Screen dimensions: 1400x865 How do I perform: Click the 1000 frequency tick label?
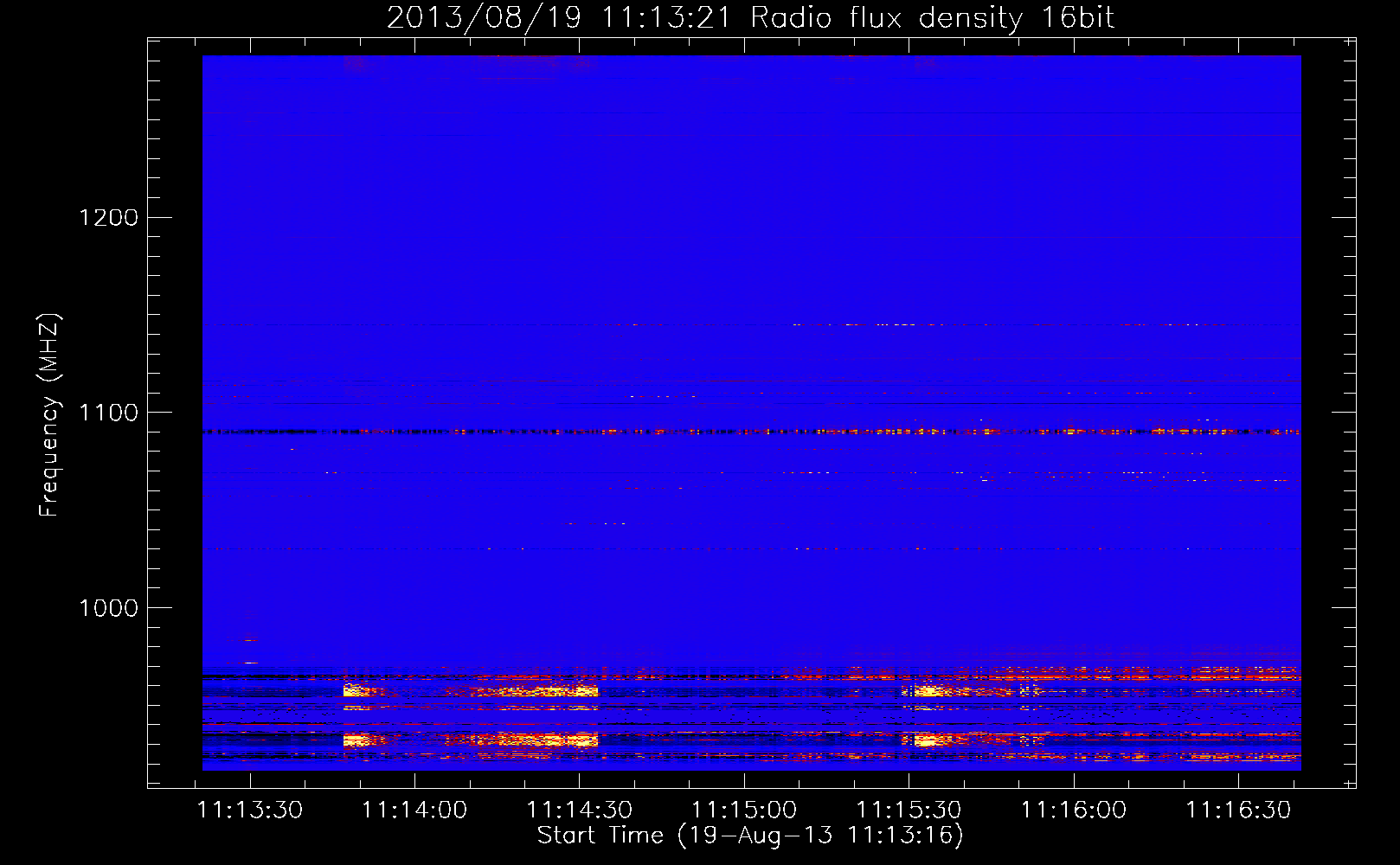tap(108, 608)
